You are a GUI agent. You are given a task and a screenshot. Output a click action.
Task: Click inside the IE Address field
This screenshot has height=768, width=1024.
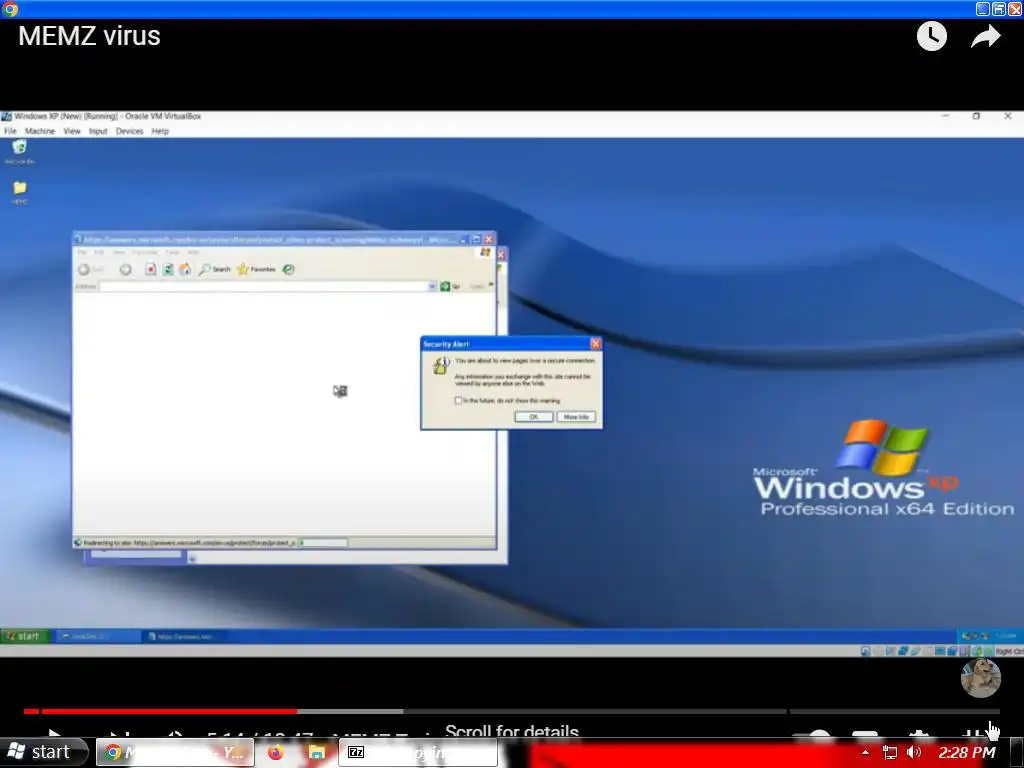point(264,286)
